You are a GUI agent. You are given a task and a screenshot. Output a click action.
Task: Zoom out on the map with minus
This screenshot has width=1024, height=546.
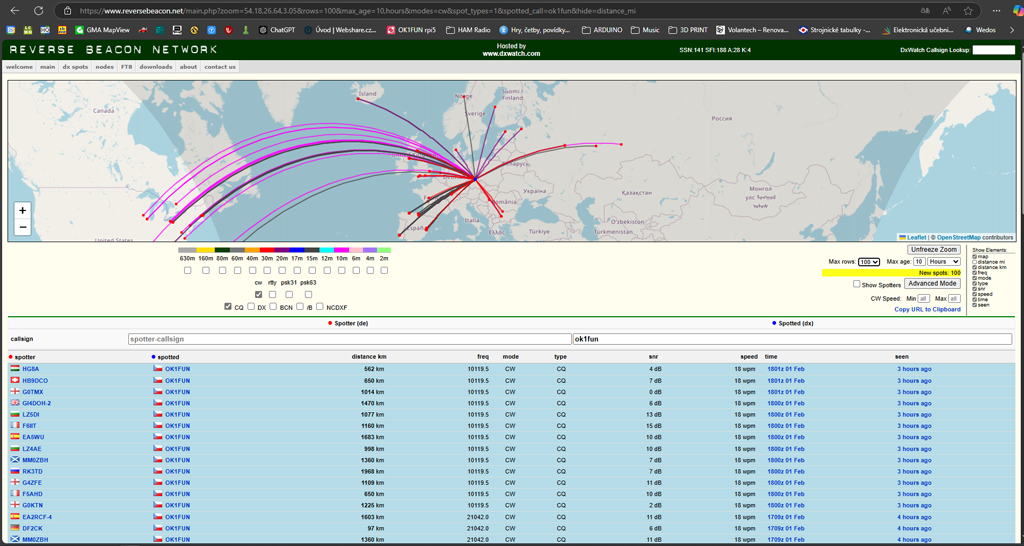click(23, 227)
